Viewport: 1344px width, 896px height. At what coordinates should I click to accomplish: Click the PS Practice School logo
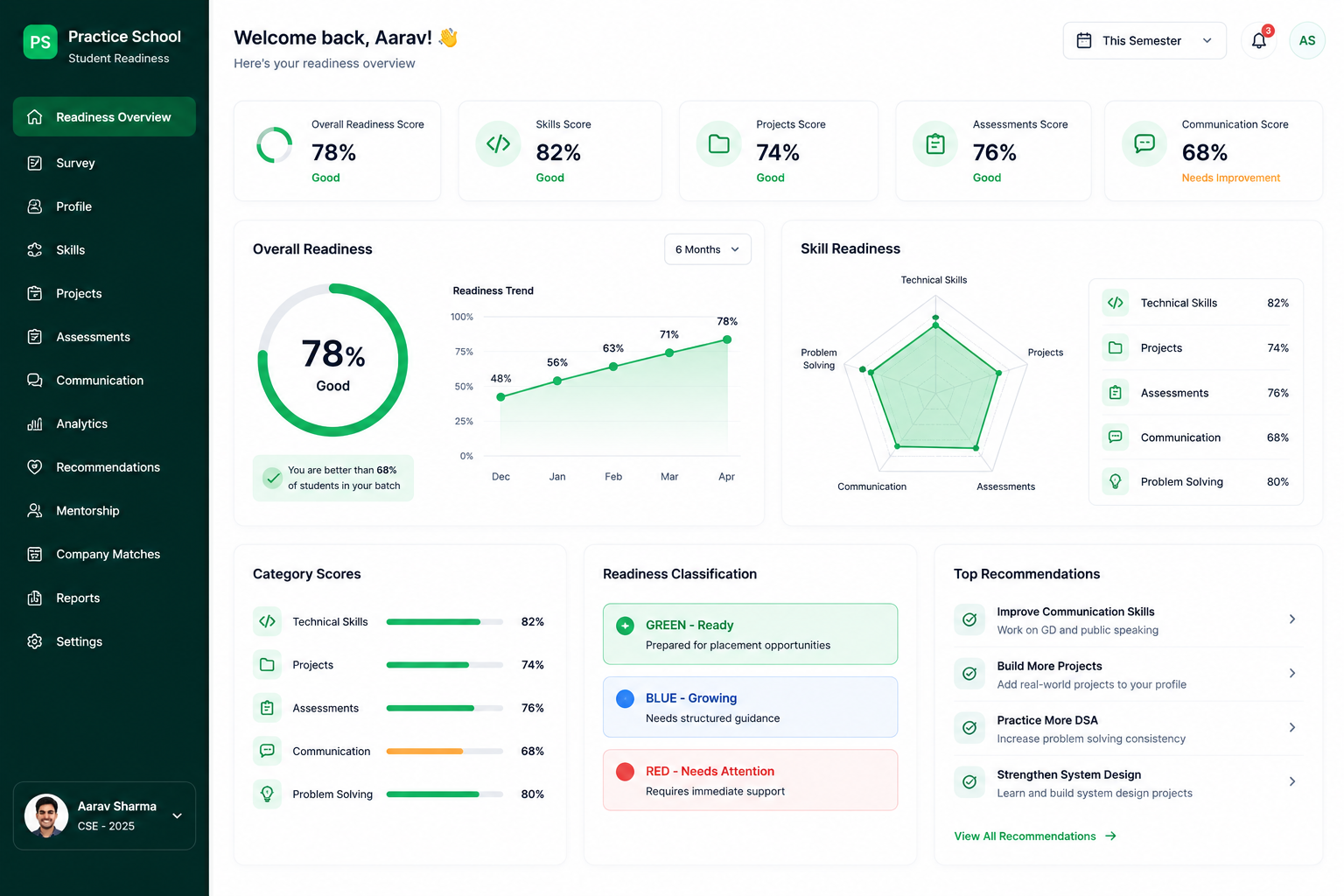point(40,42)
